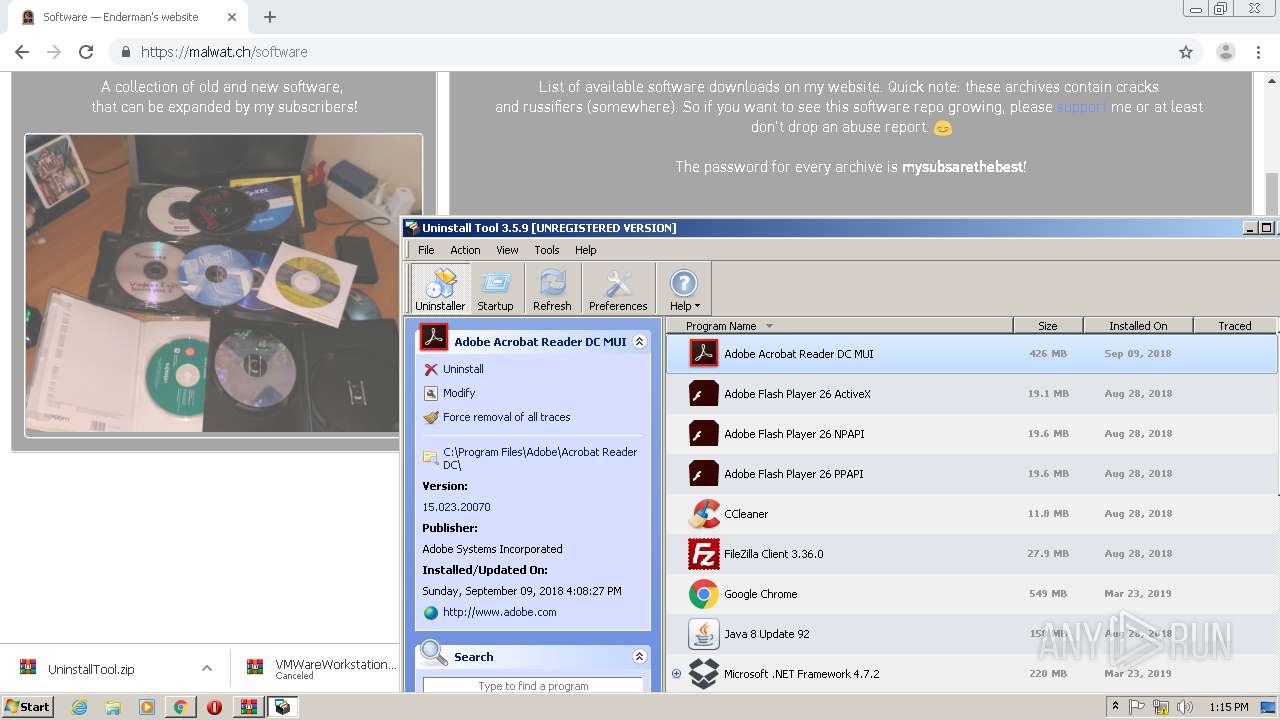Screen dimensions: 1280x720
Task: Click the 549 MB size of Google Chrome
Action: (1048, 594)
